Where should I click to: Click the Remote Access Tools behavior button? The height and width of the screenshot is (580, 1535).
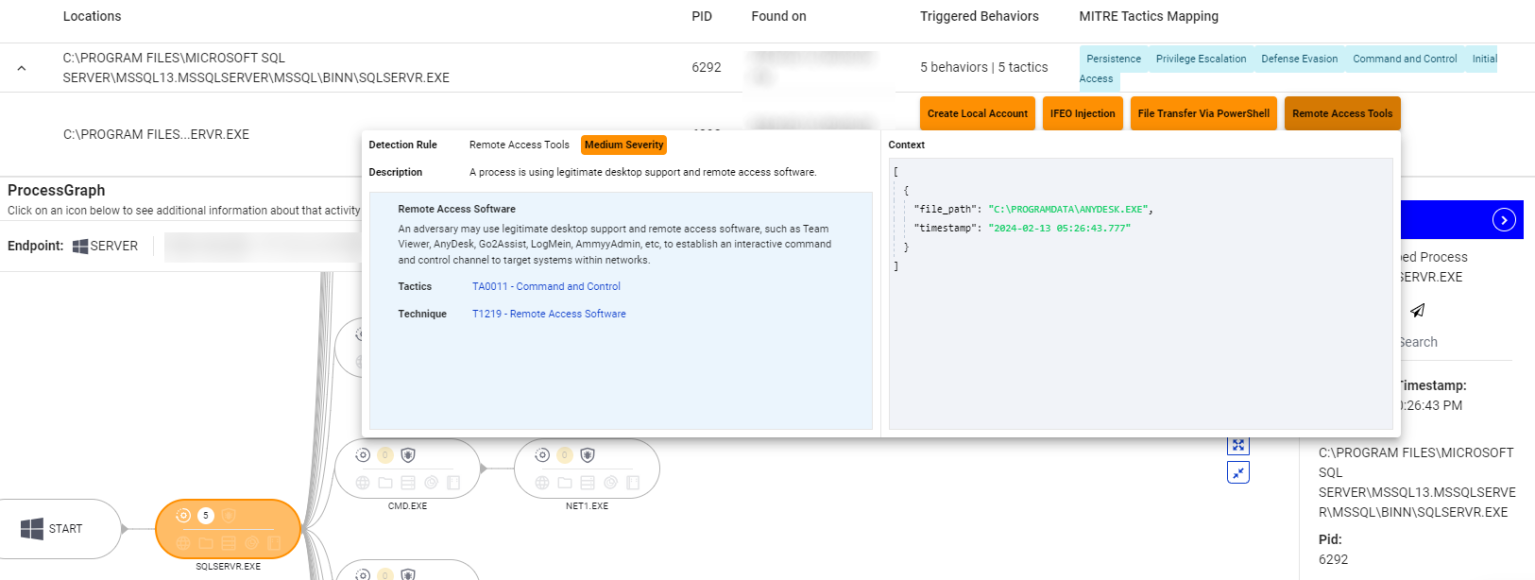pyautogui.click(x=1342, y=114)
